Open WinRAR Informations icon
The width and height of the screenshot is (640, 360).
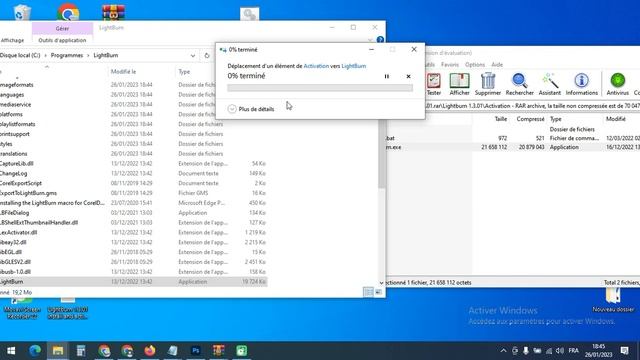click(x=582, y=84)
